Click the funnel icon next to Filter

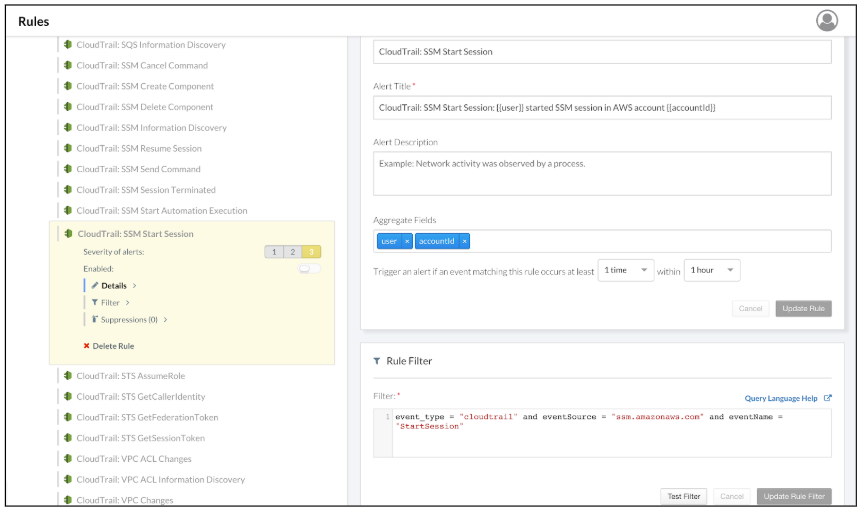[95, 302]
